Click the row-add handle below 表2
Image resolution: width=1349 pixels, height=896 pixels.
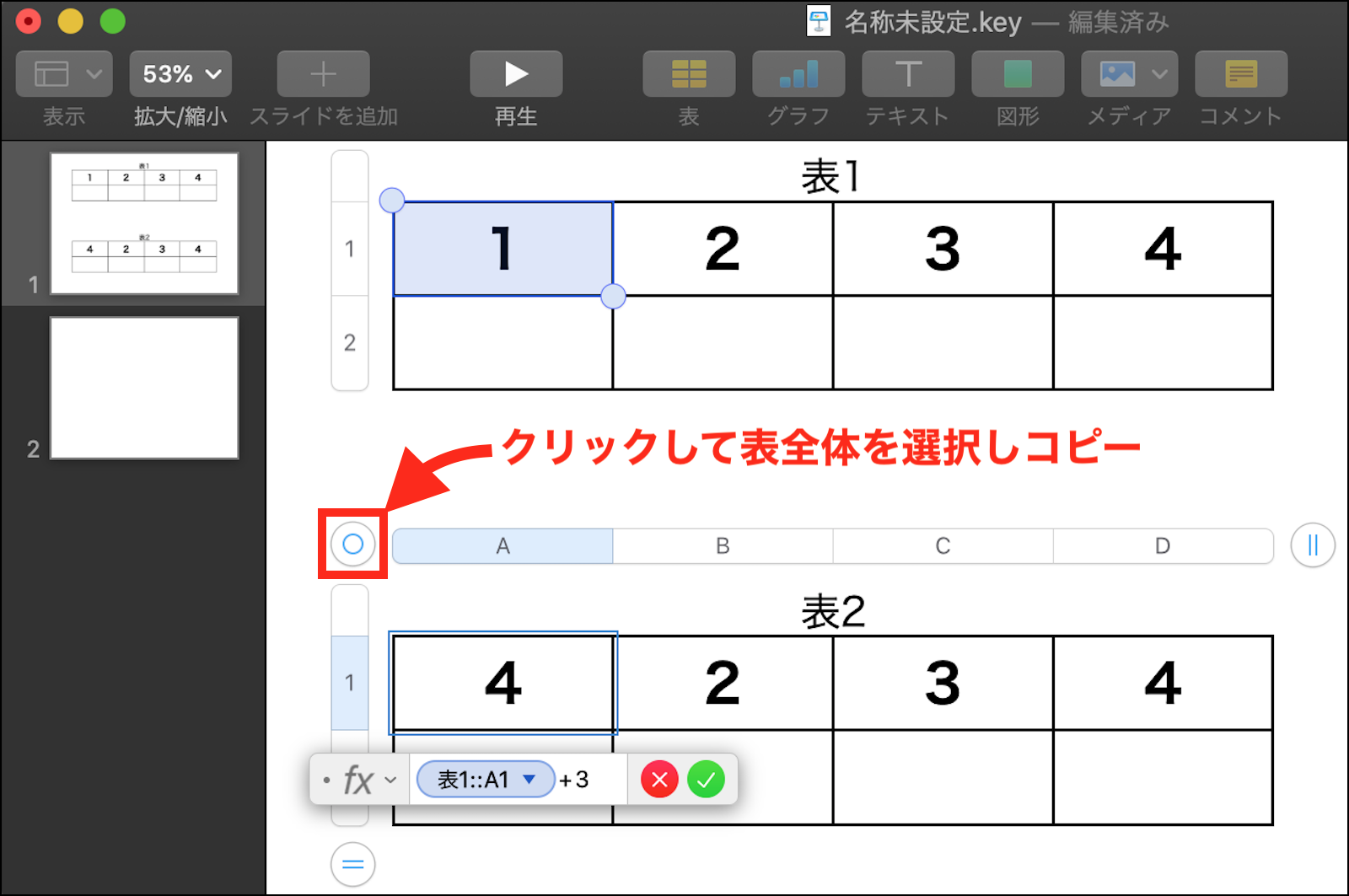(352, 864)
